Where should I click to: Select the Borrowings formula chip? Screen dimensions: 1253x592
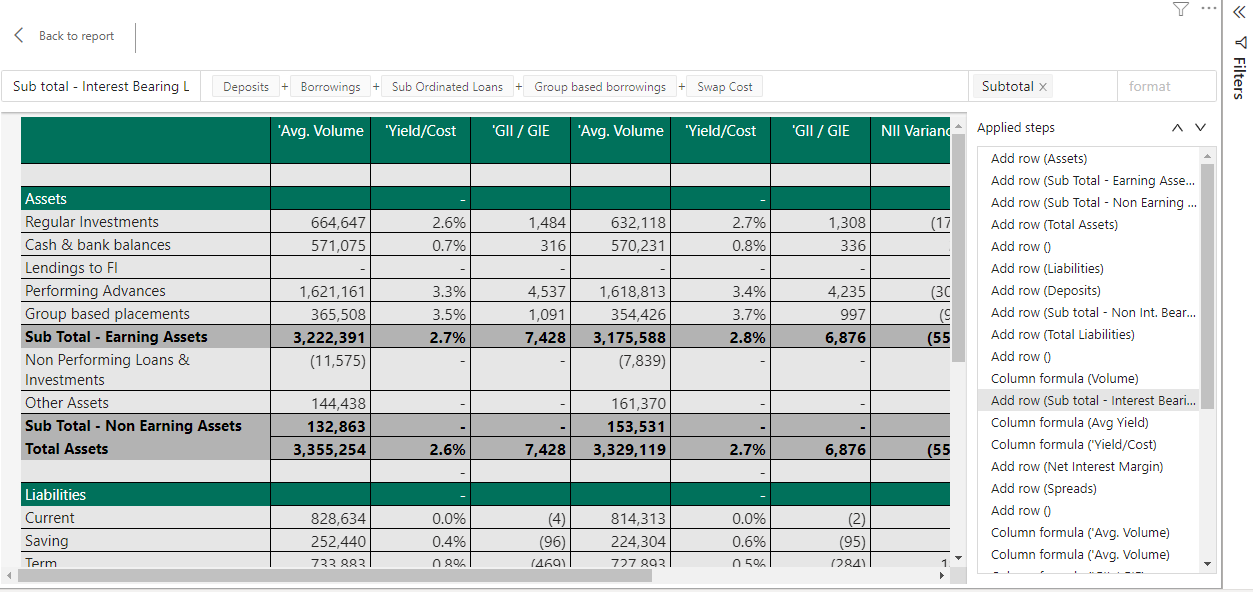pos(330,87)
